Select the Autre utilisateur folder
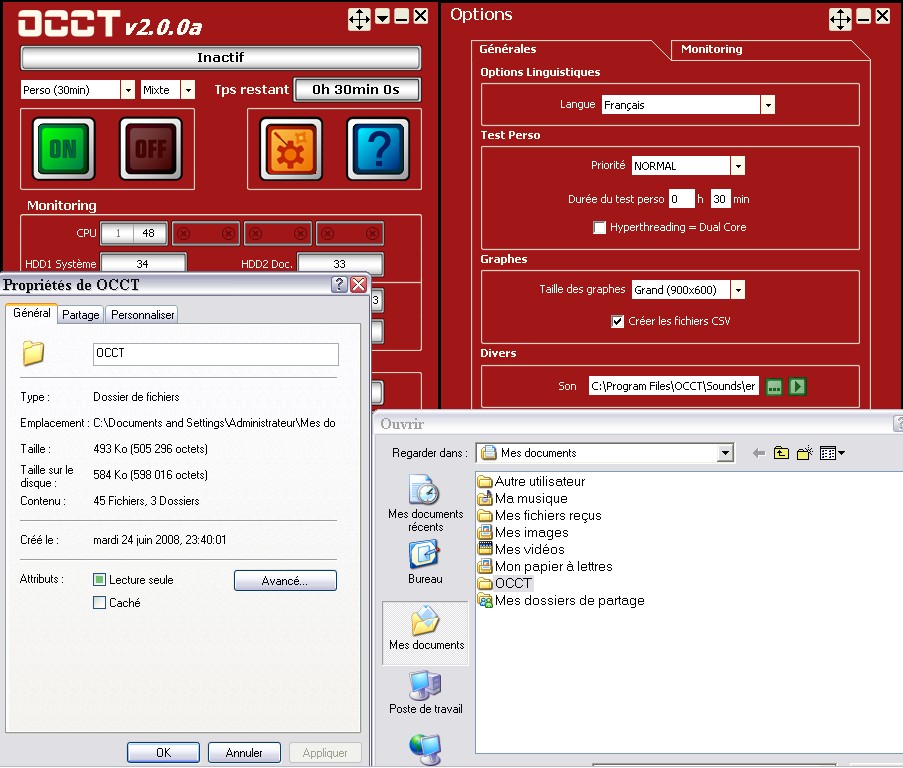903x768 pixels. tap(532, 481)
